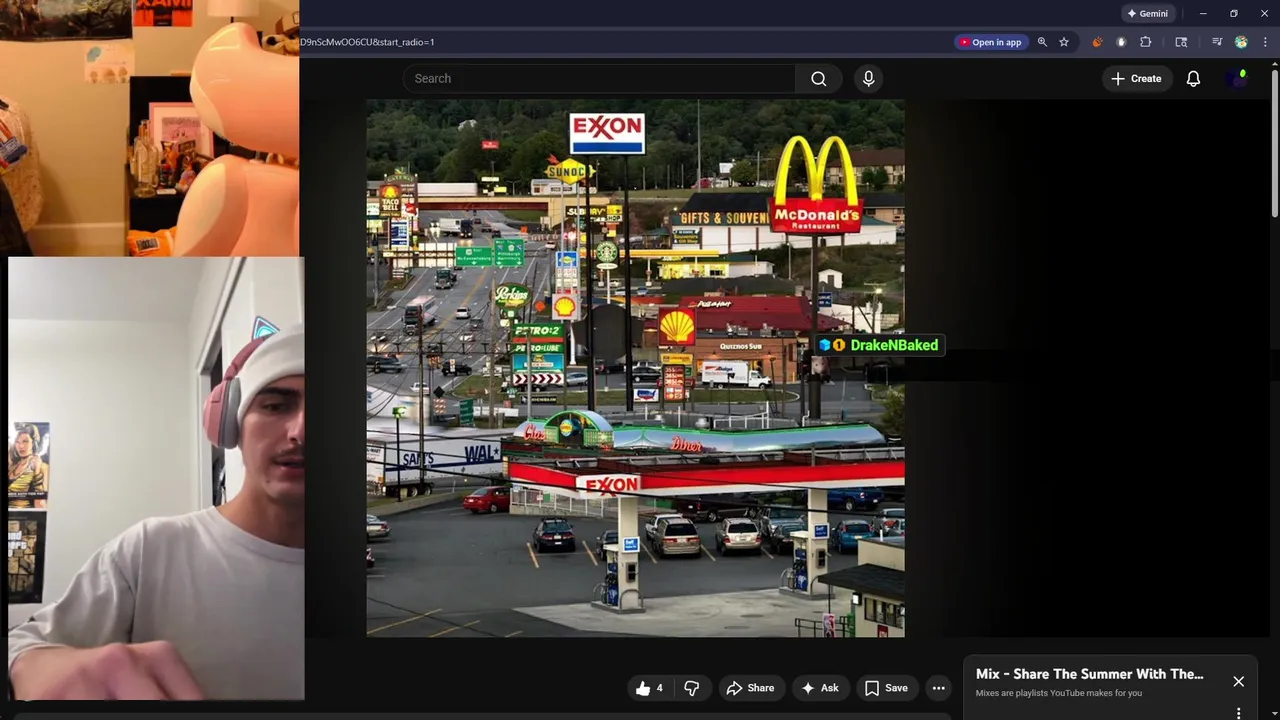
Task: Open the browser zoom magnifier icon
Action: point(1042,42)
